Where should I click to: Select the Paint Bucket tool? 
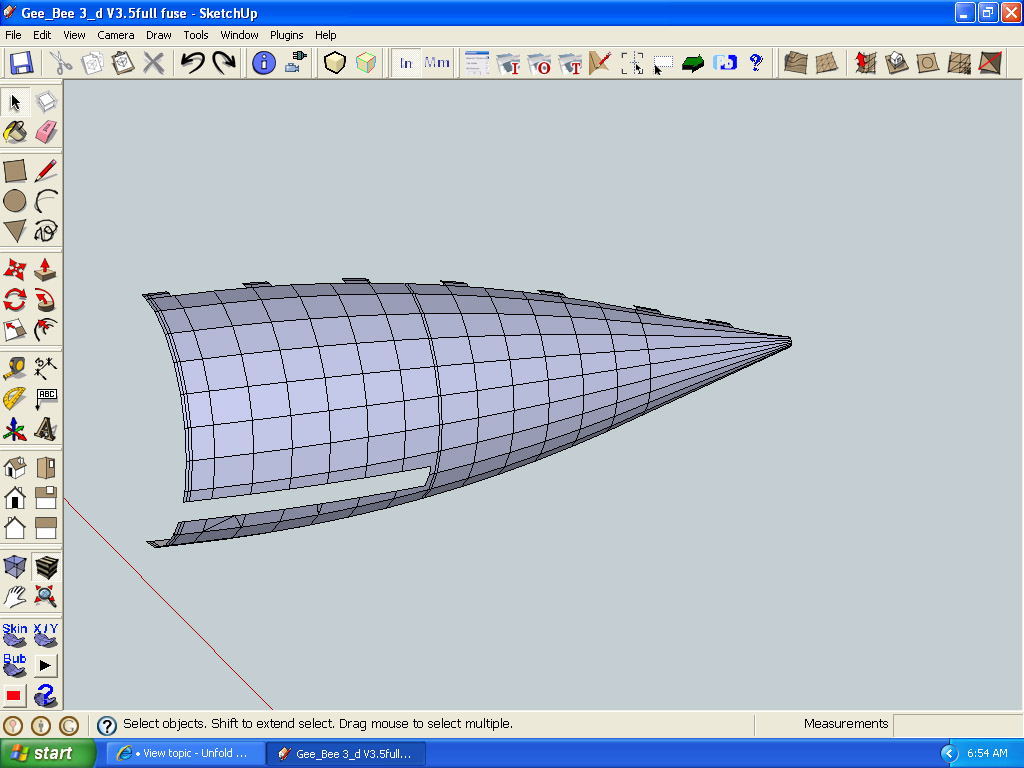click(15, 132)
